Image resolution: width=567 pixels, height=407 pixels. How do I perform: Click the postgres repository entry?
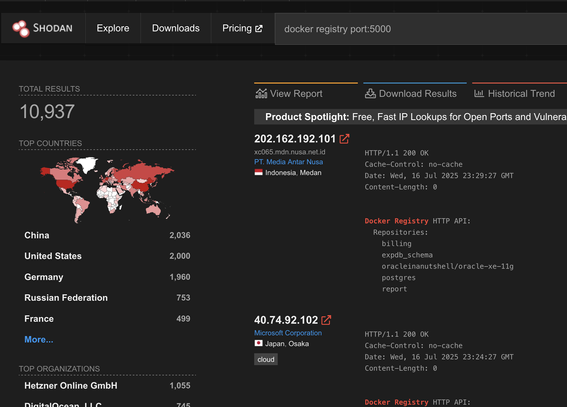point(398,278)
